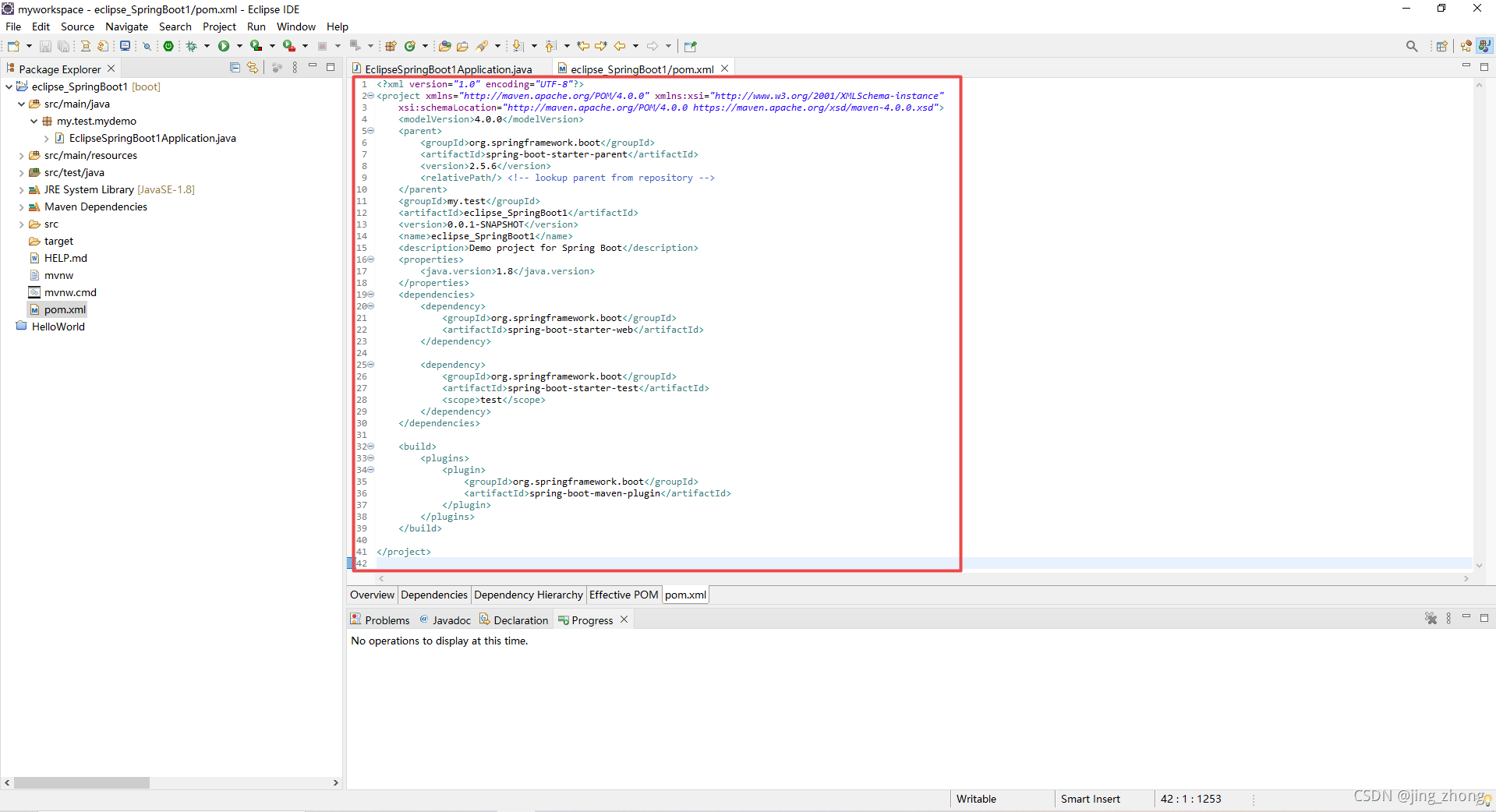Switch to the Overview POM tab
1496x812 pixels.
point(372,595)
